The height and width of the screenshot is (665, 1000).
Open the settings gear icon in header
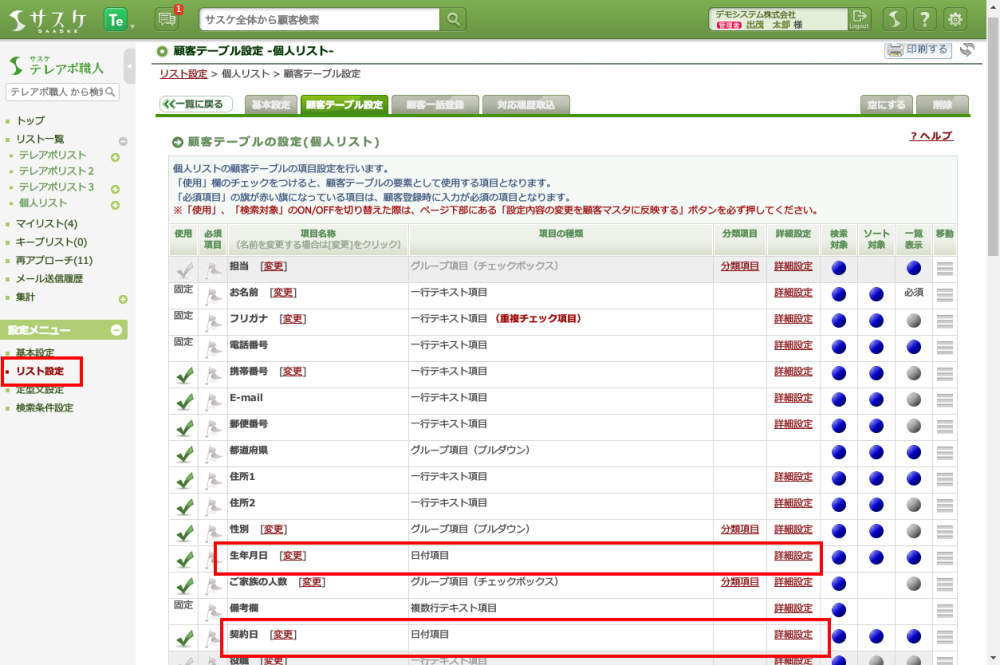coord(956,19)
